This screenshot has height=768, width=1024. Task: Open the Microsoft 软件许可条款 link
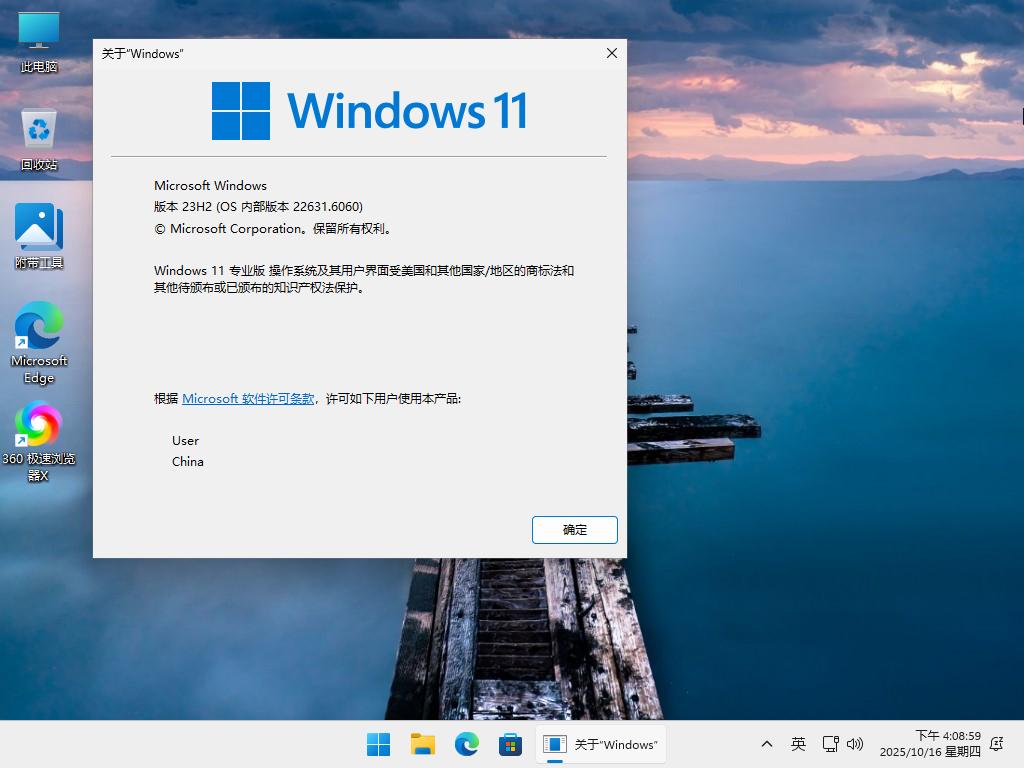(x=248, y=398)
